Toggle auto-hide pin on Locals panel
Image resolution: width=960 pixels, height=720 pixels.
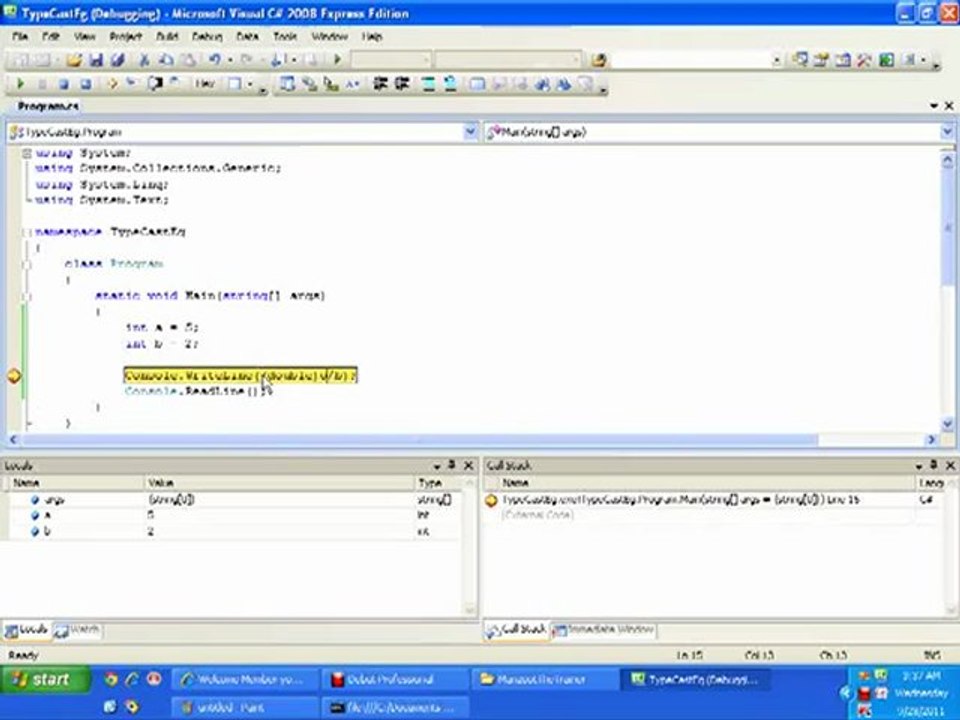point(452,466)
